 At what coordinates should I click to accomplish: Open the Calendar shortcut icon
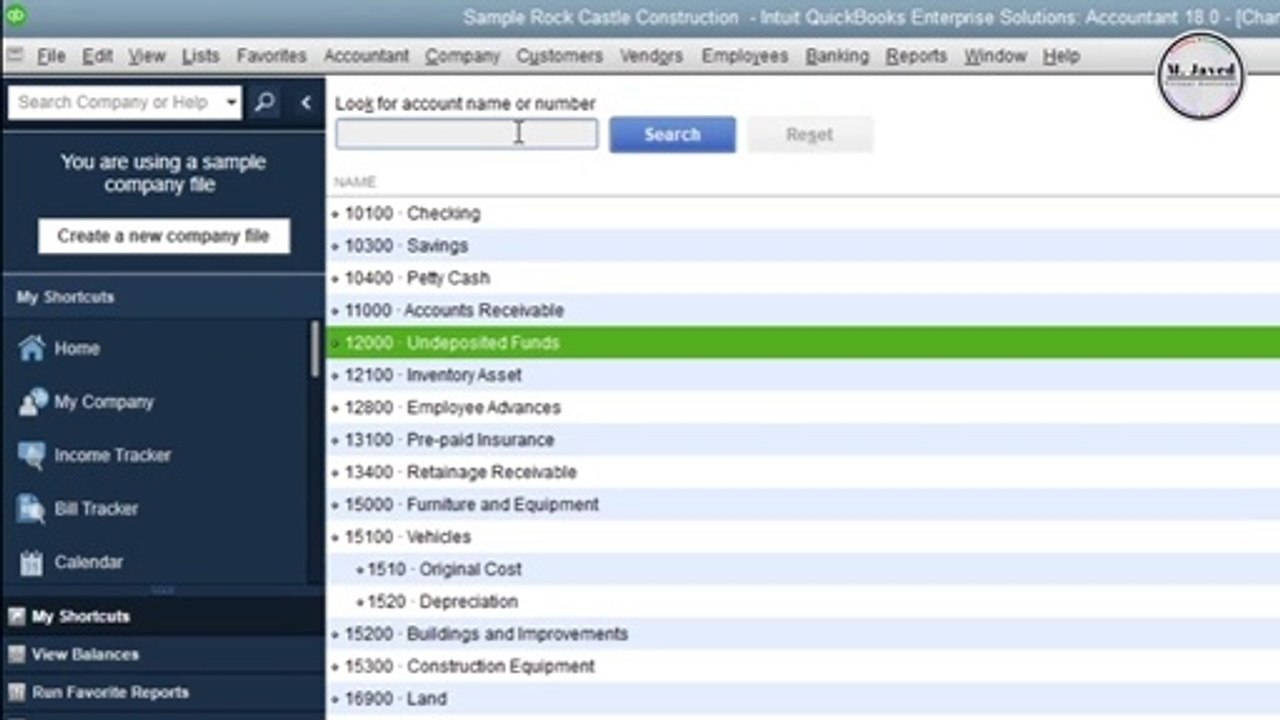31,562
